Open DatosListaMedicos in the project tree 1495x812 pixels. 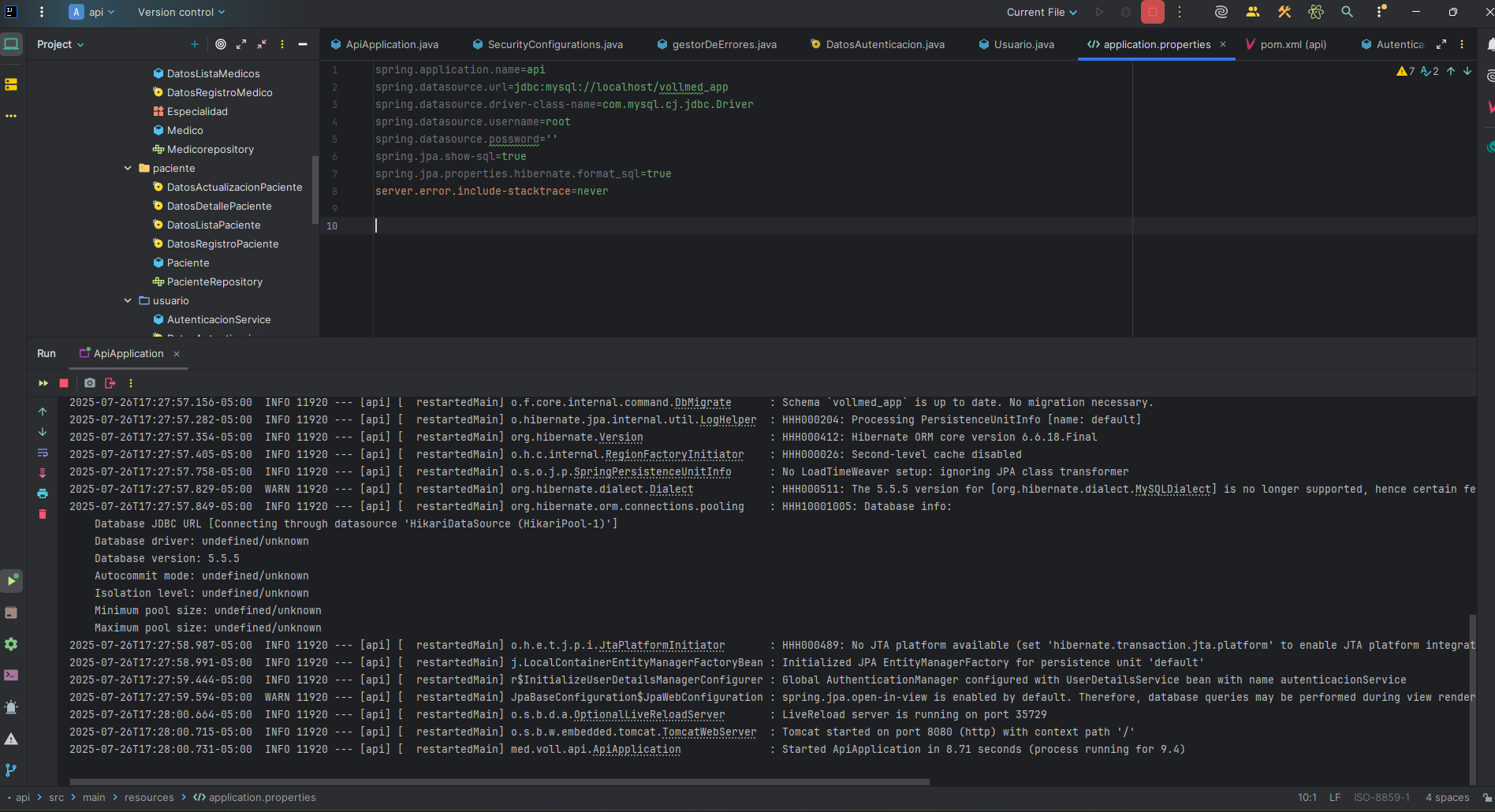(x=213, y=73)
